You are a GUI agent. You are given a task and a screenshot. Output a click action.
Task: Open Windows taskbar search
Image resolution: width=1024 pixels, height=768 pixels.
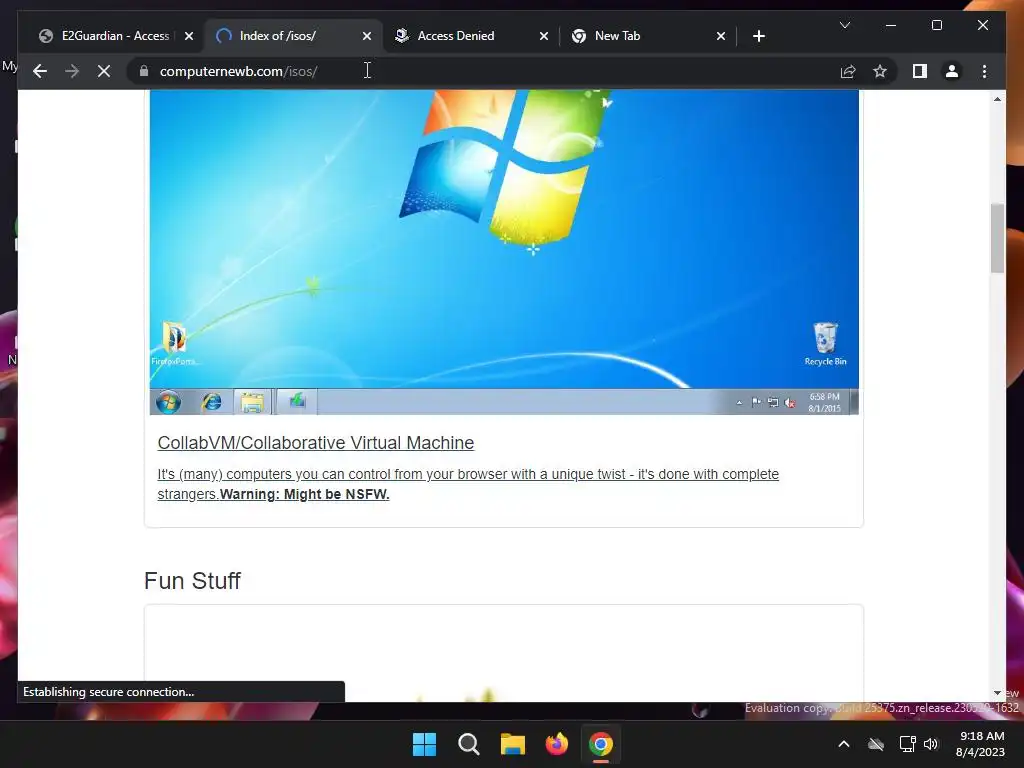click(x=468, y=744)
